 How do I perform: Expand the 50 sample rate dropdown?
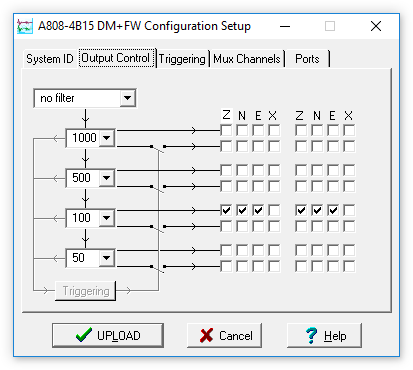(x=107, y=258)
